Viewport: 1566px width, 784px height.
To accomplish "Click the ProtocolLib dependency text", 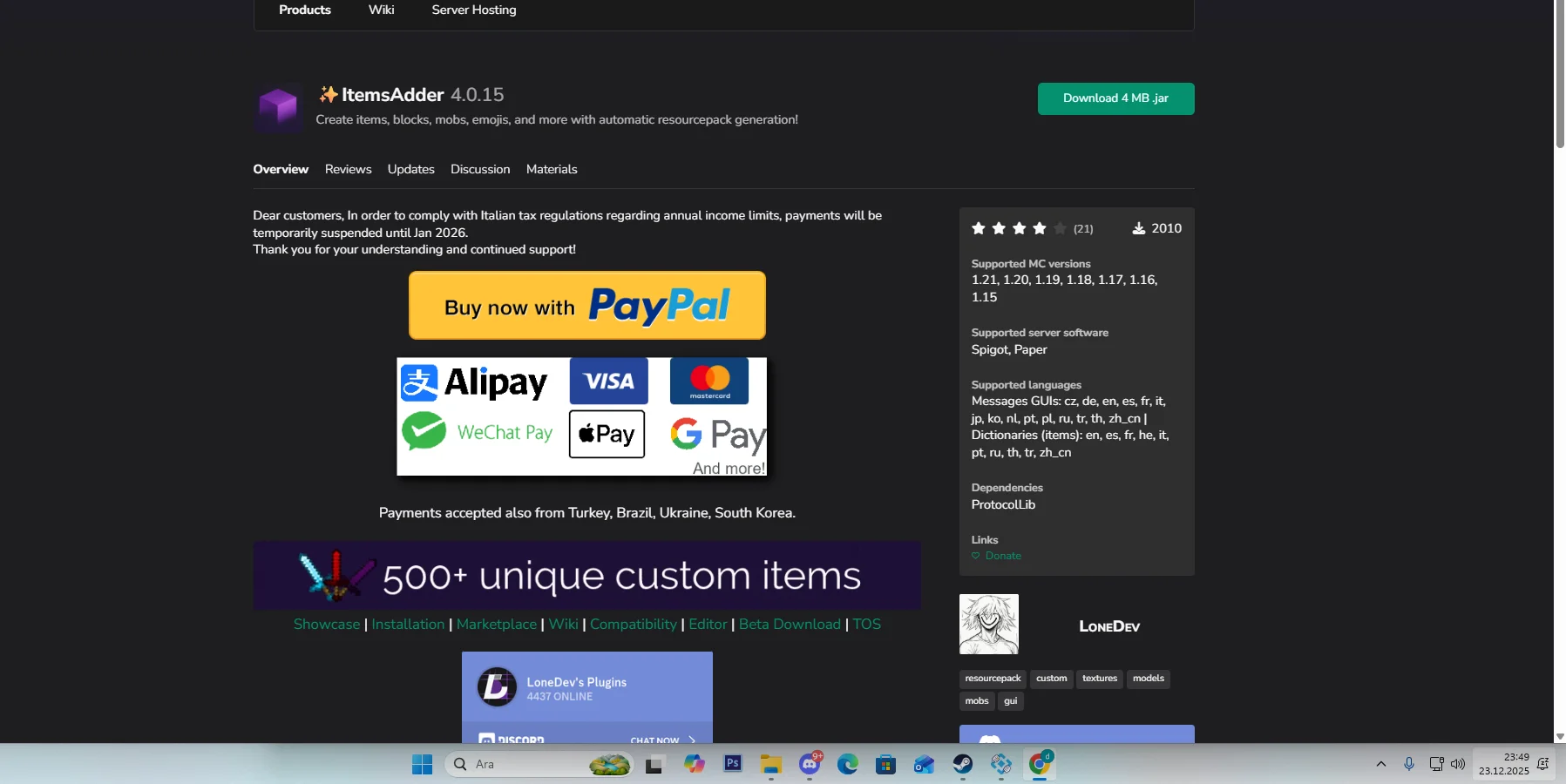I will (x=1003, y=504).
